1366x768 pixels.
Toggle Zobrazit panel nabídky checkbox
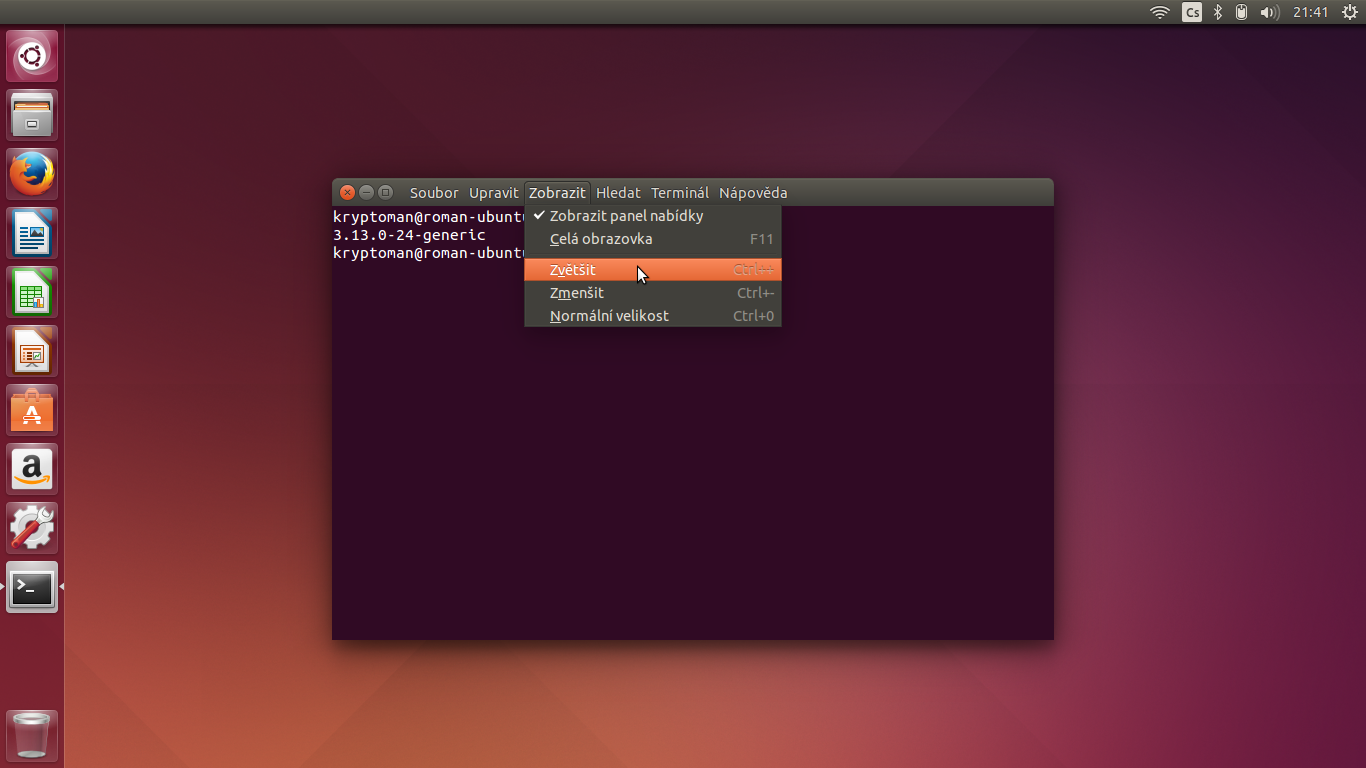pyautogui.click(x=653, y=216)
